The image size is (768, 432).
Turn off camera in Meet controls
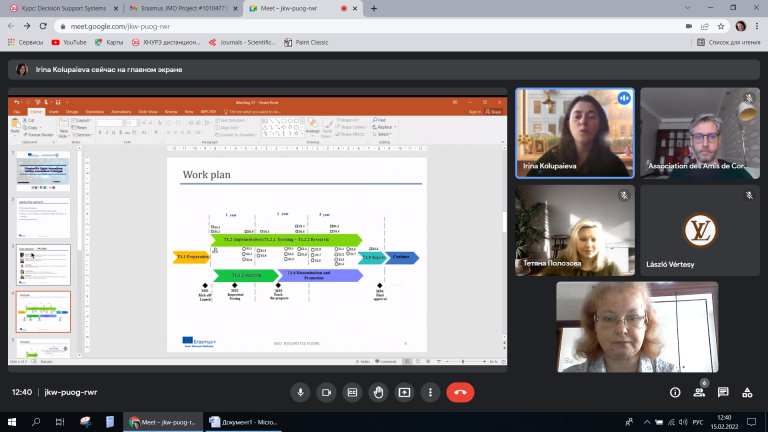point(326,392)
